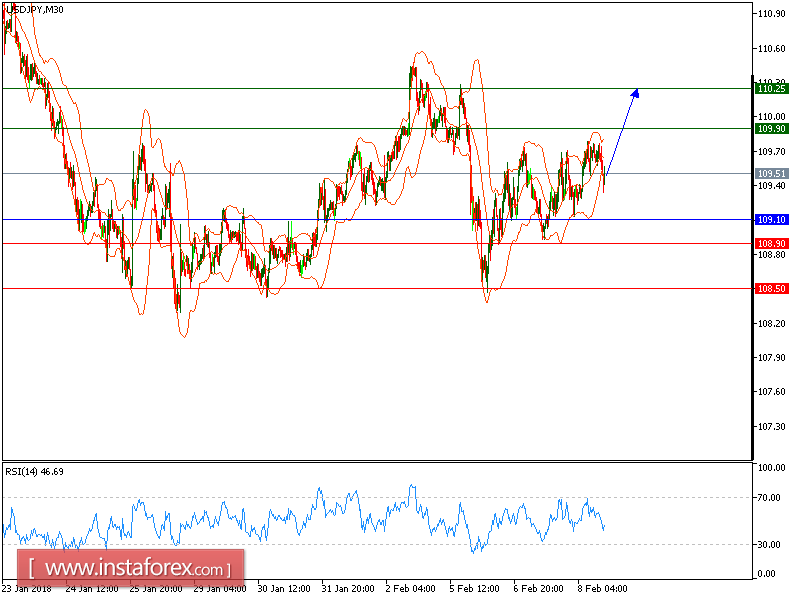Click the 110.90 price axis value
The image size is (800, 600).
point(771,14)
